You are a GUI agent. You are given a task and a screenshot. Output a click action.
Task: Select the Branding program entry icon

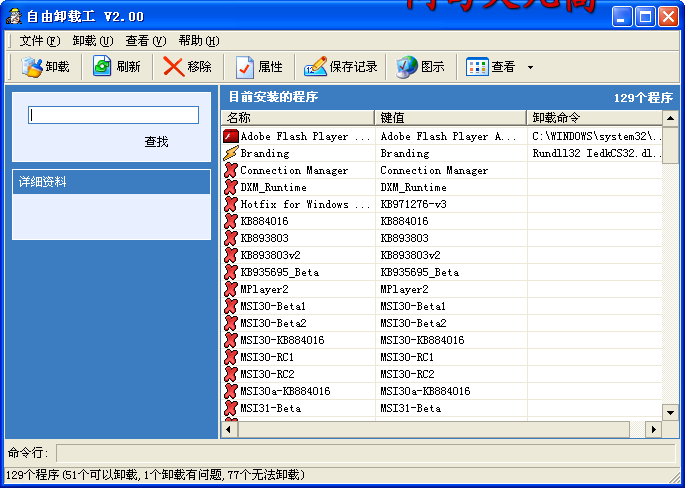tap(231, 153)
